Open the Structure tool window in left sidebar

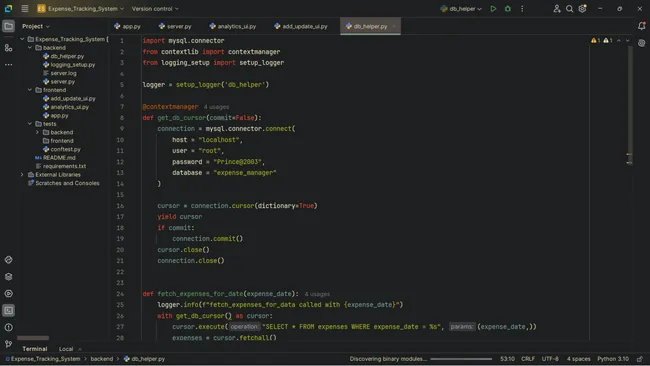pos(8,48)
